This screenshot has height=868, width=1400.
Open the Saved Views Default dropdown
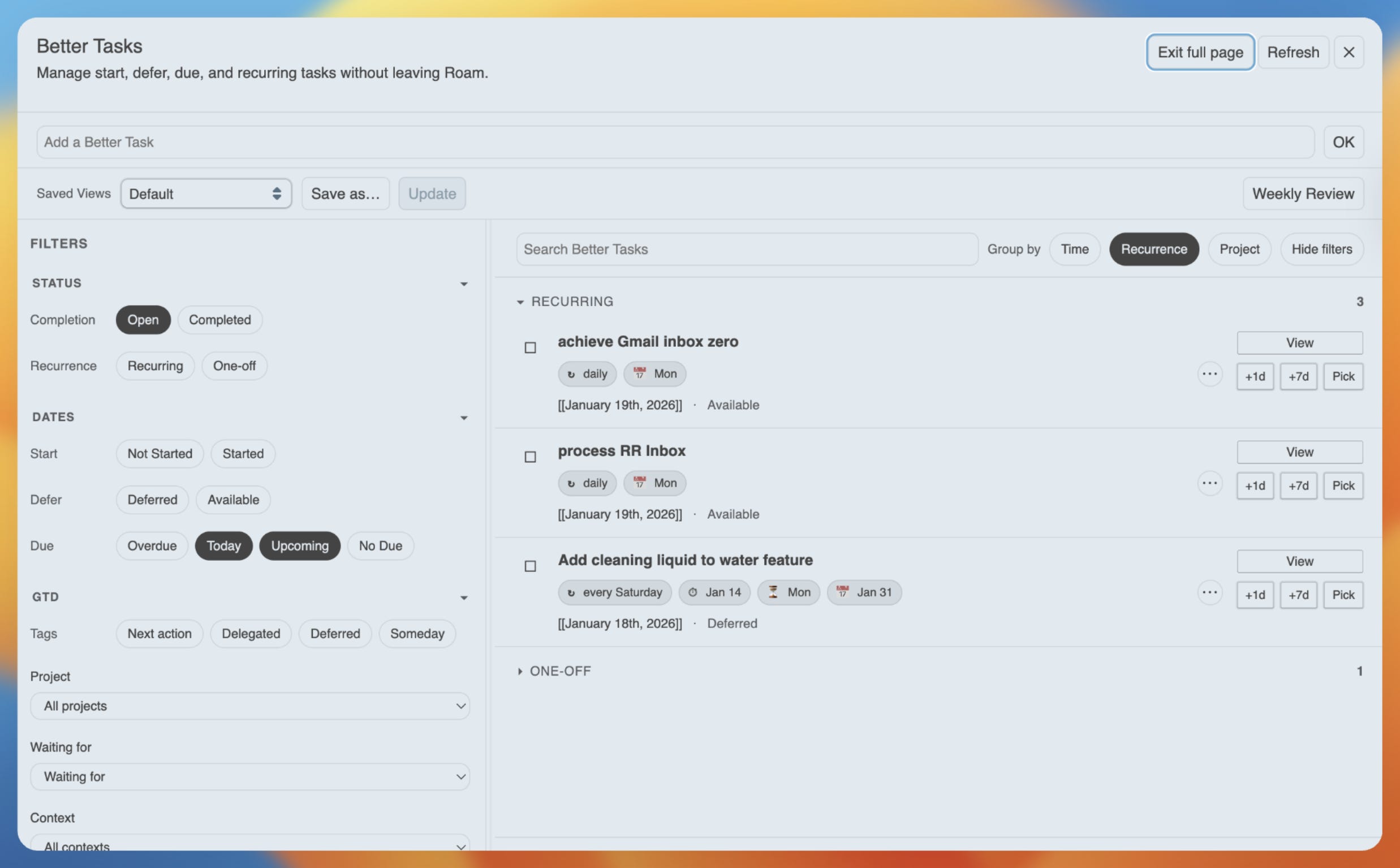[206, 194]
